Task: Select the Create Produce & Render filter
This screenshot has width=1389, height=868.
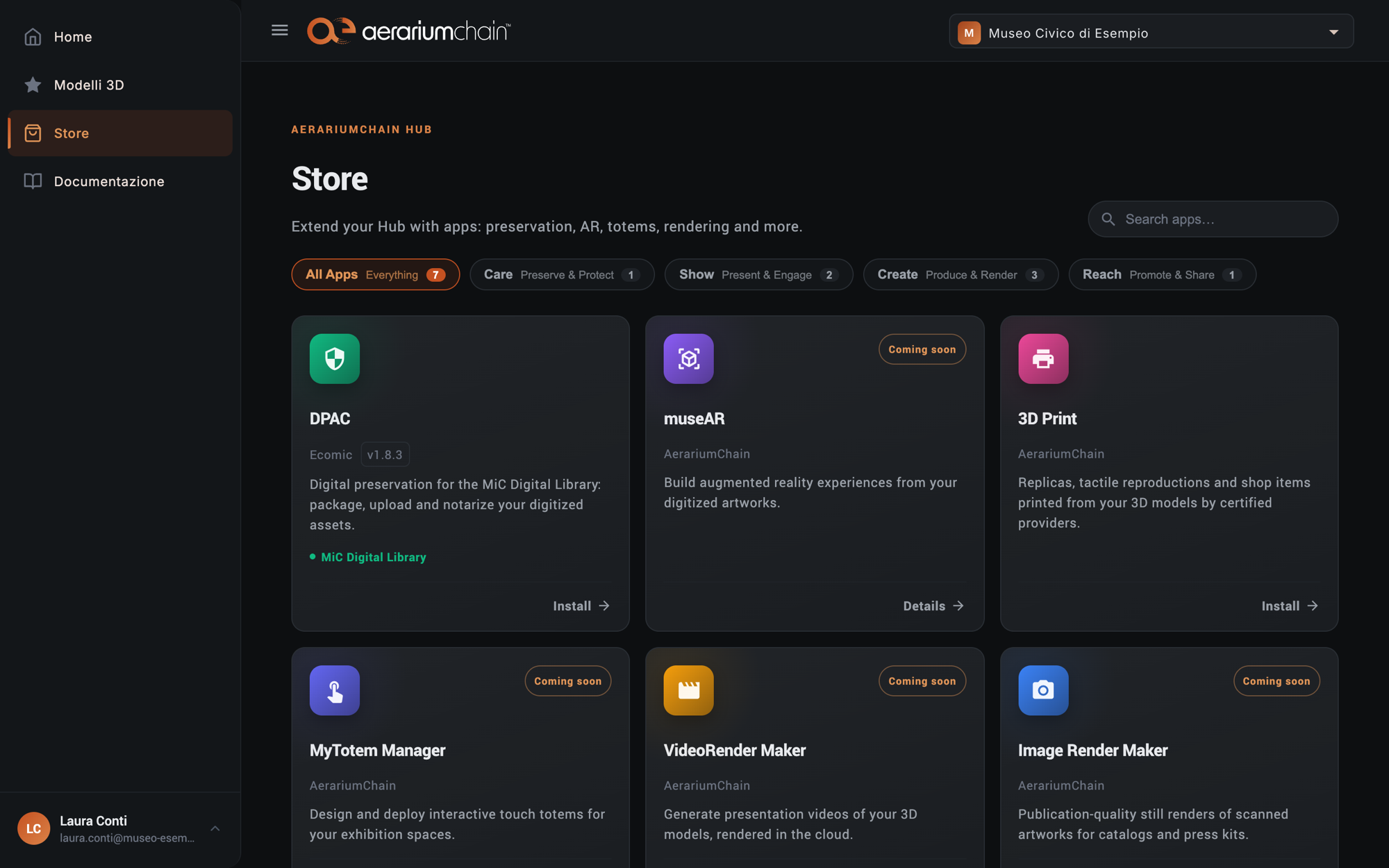Action: [960, 275]
